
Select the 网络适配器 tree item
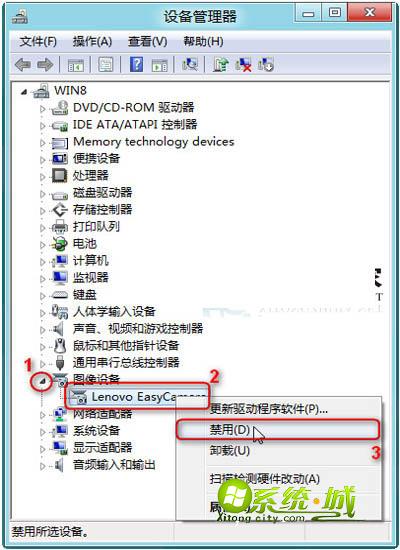pyautogui.click(x=102, y=414)
